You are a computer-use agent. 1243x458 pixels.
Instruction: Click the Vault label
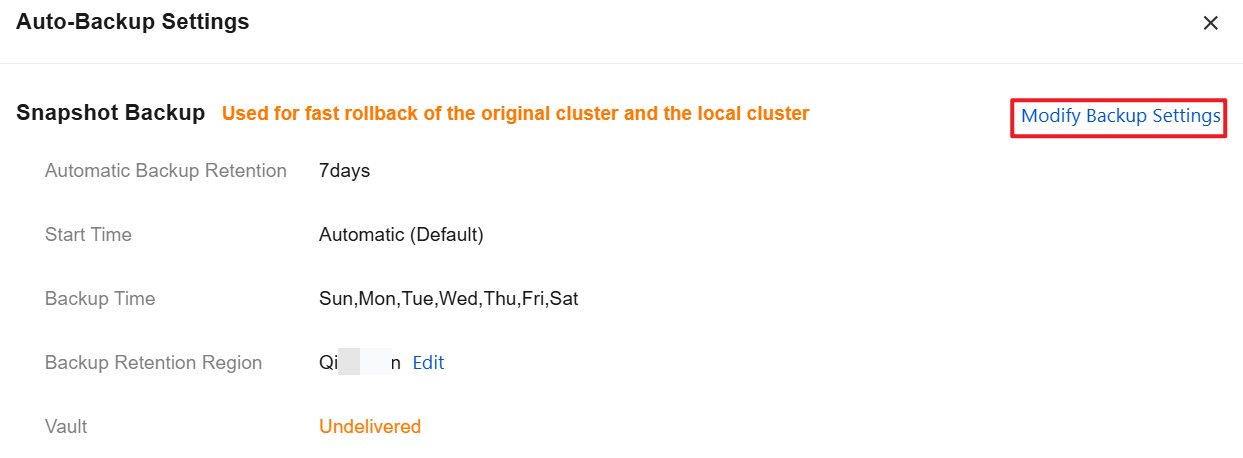click(x=66, y=427)
